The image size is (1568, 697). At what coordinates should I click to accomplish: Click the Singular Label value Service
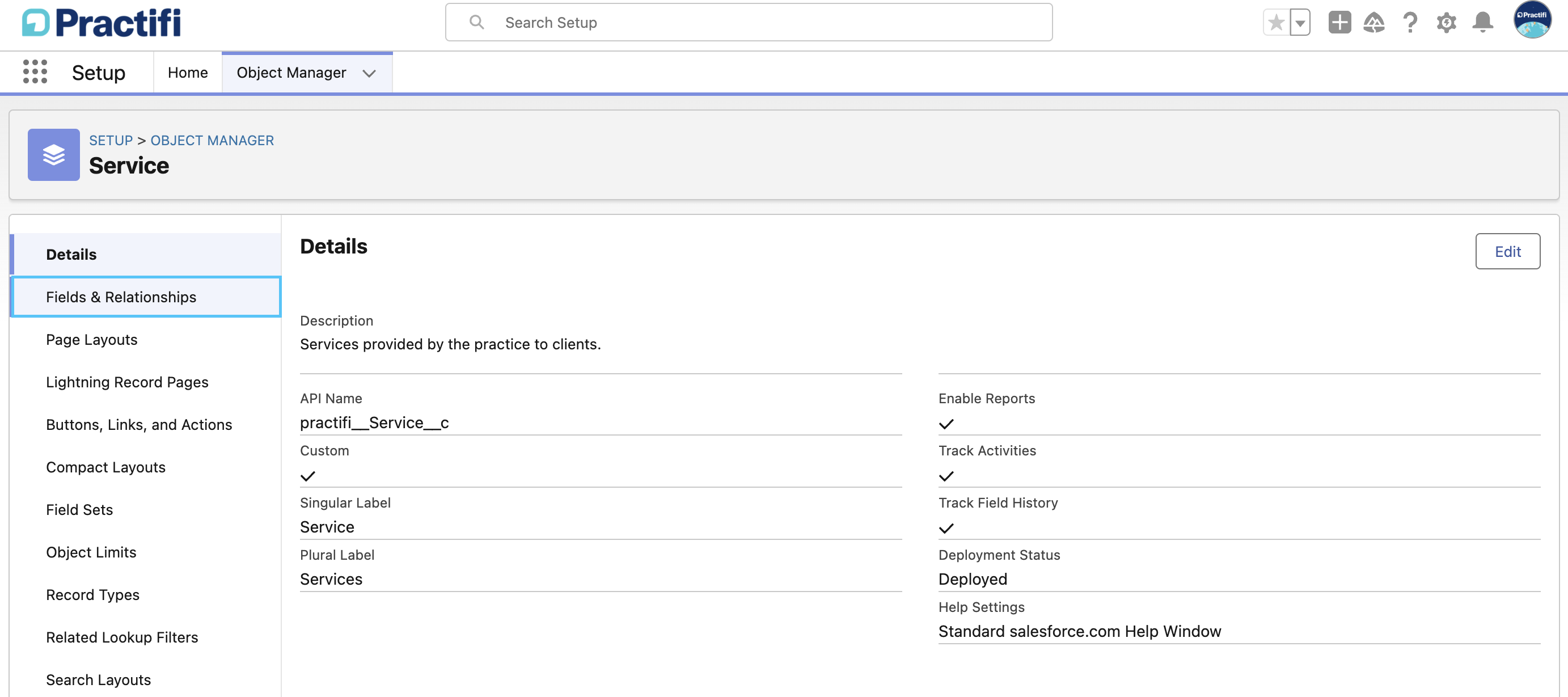point(327,527)
